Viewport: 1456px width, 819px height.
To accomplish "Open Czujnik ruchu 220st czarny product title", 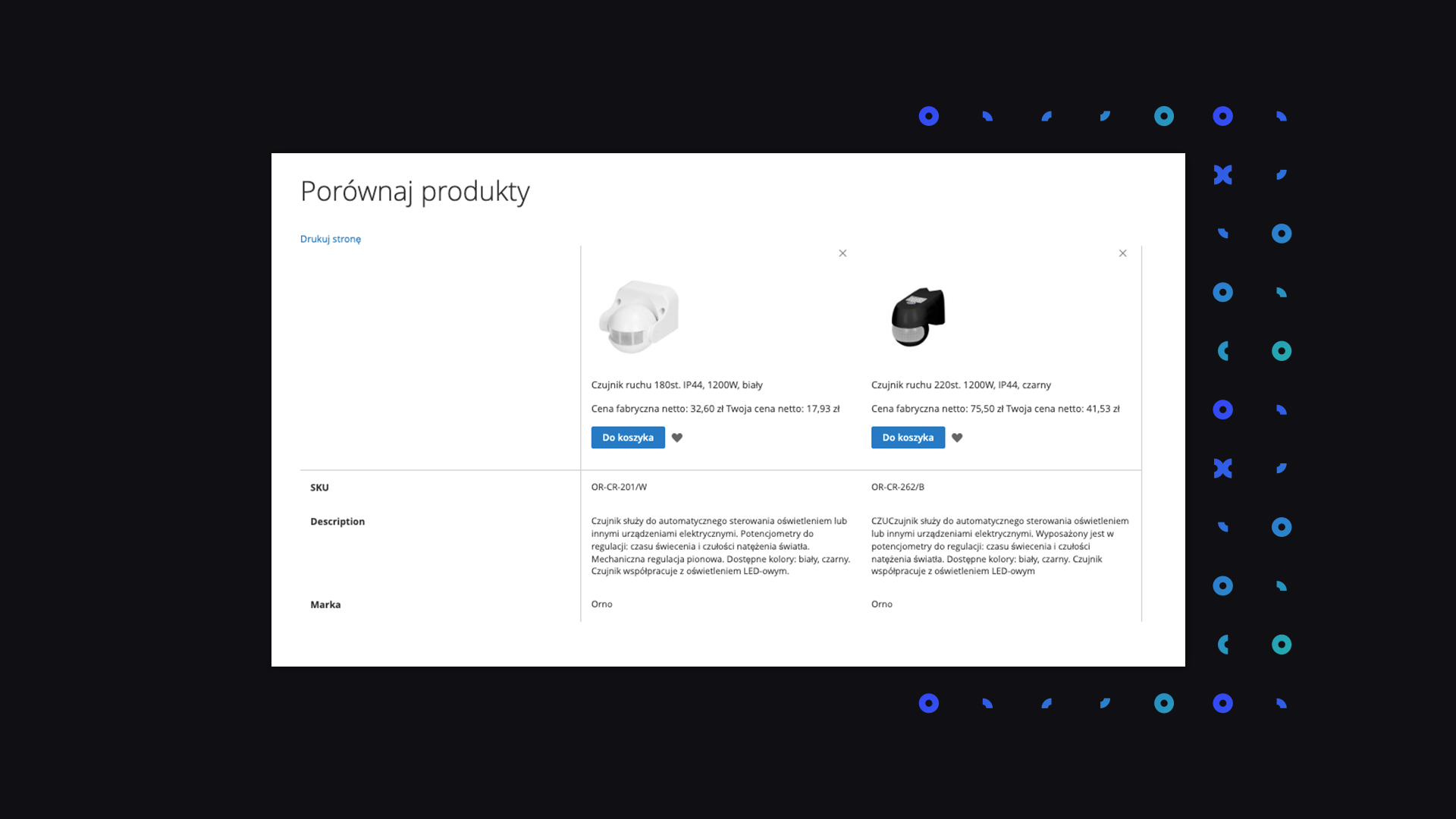I will coord(961,385).
